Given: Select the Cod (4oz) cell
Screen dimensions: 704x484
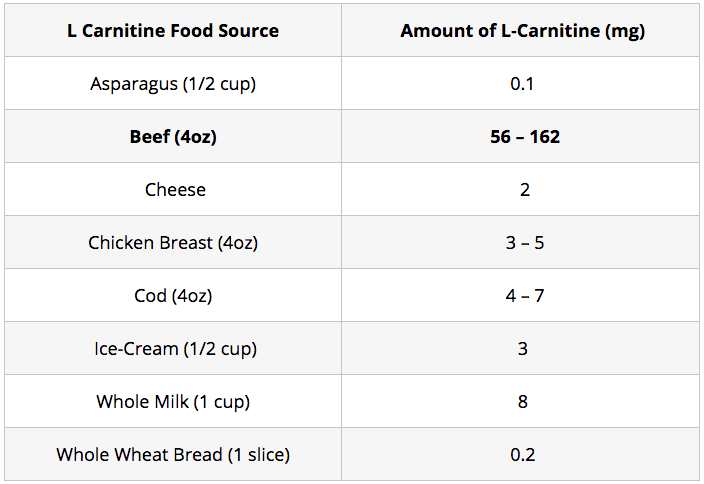Looking at the screenshot, I should click(173, 296).
